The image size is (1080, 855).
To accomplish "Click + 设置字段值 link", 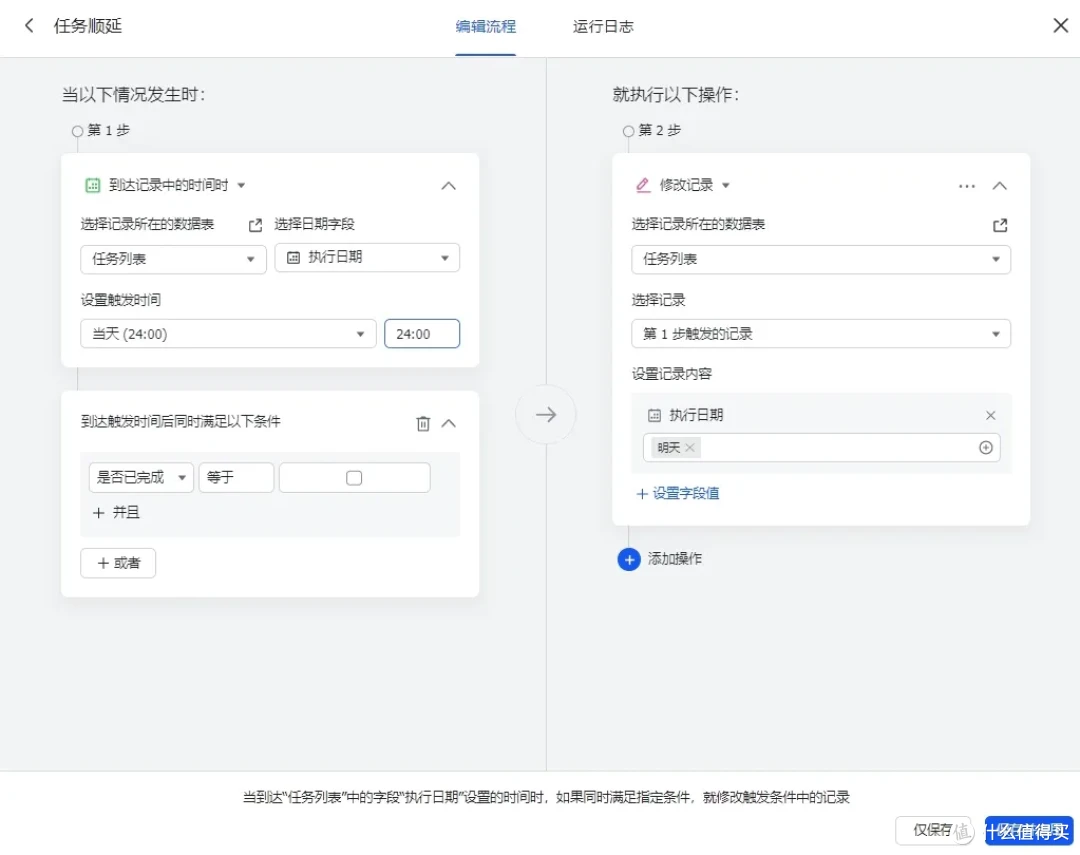I will coord(678,493).
